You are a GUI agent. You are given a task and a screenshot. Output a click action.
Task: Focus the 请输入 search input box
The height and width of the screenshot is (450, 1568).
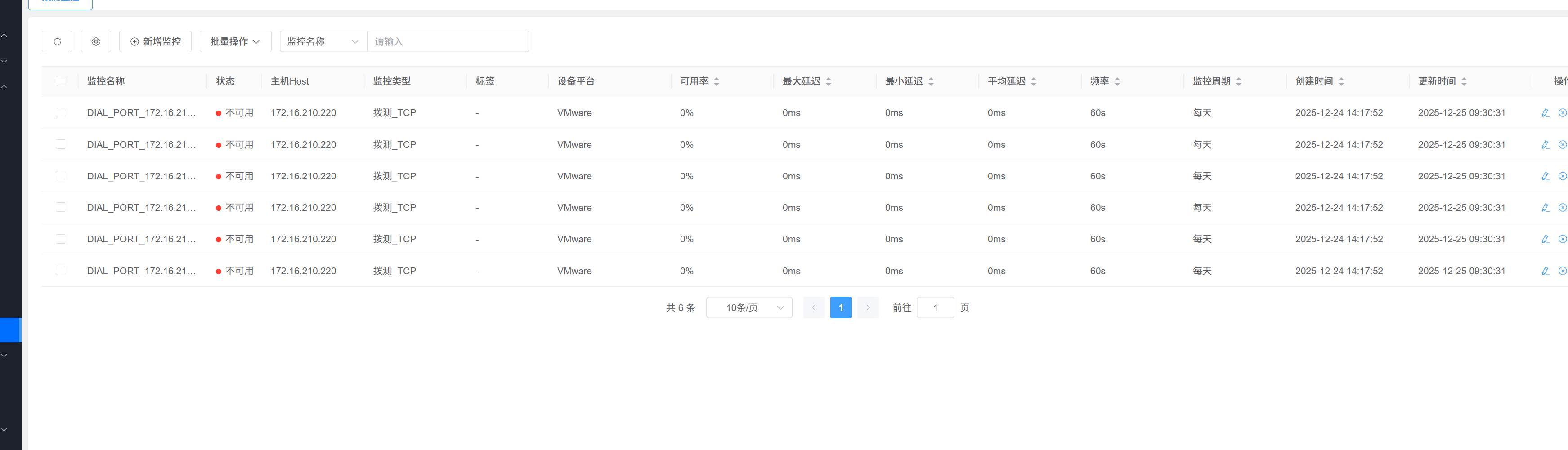(x=448, y=41)
